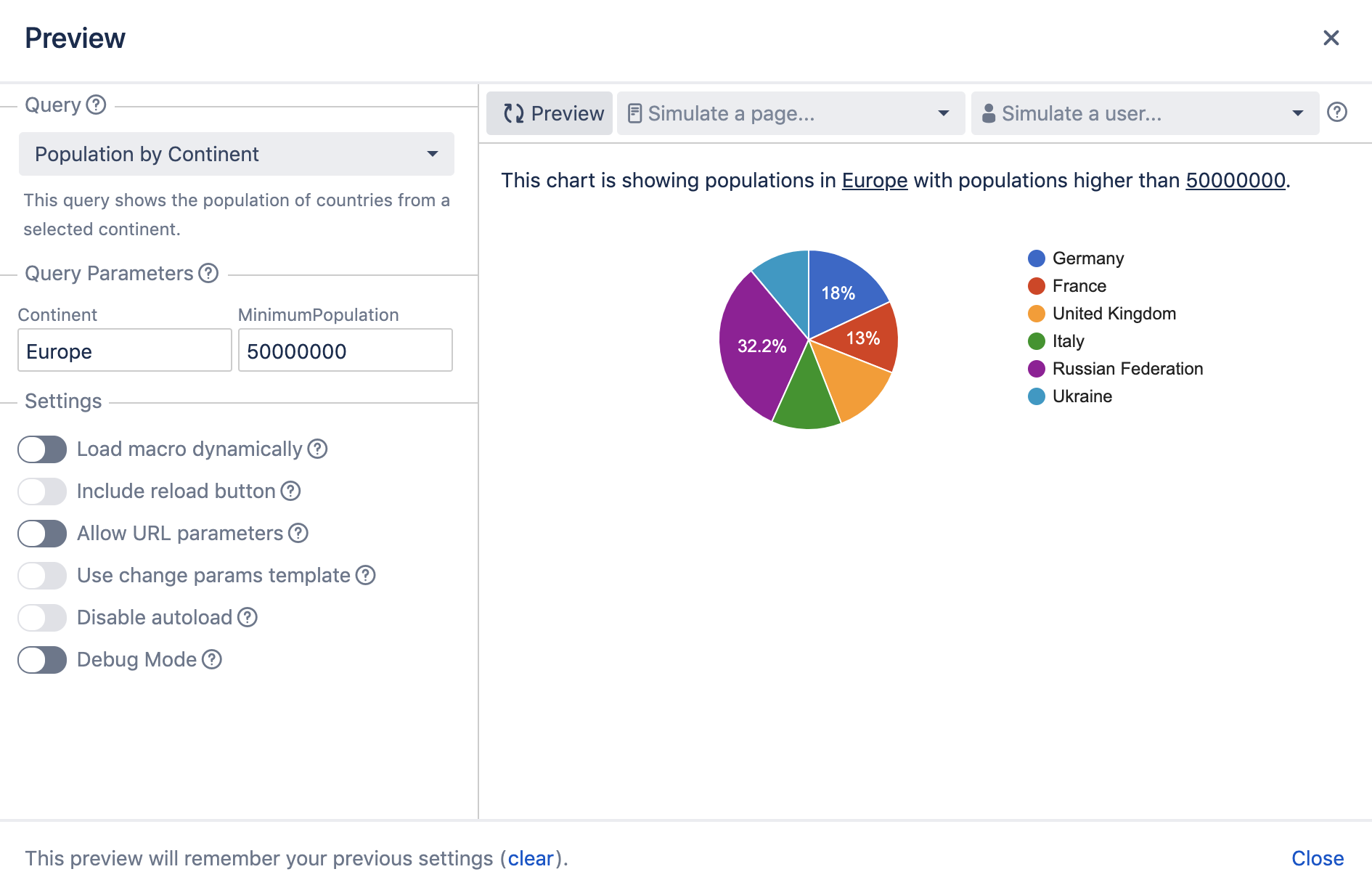Screen dimensions: 1372x893
Task: Click the United Kingdom legend label
Action: (x=1114, y=314)
